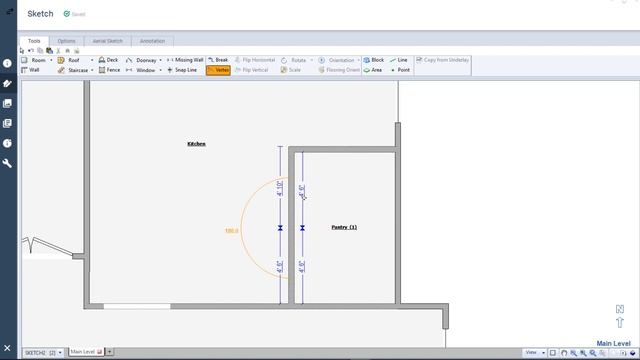Select the Snap Line tool
The height and width of the screenshot is (360, 640).
pos(182,70)
